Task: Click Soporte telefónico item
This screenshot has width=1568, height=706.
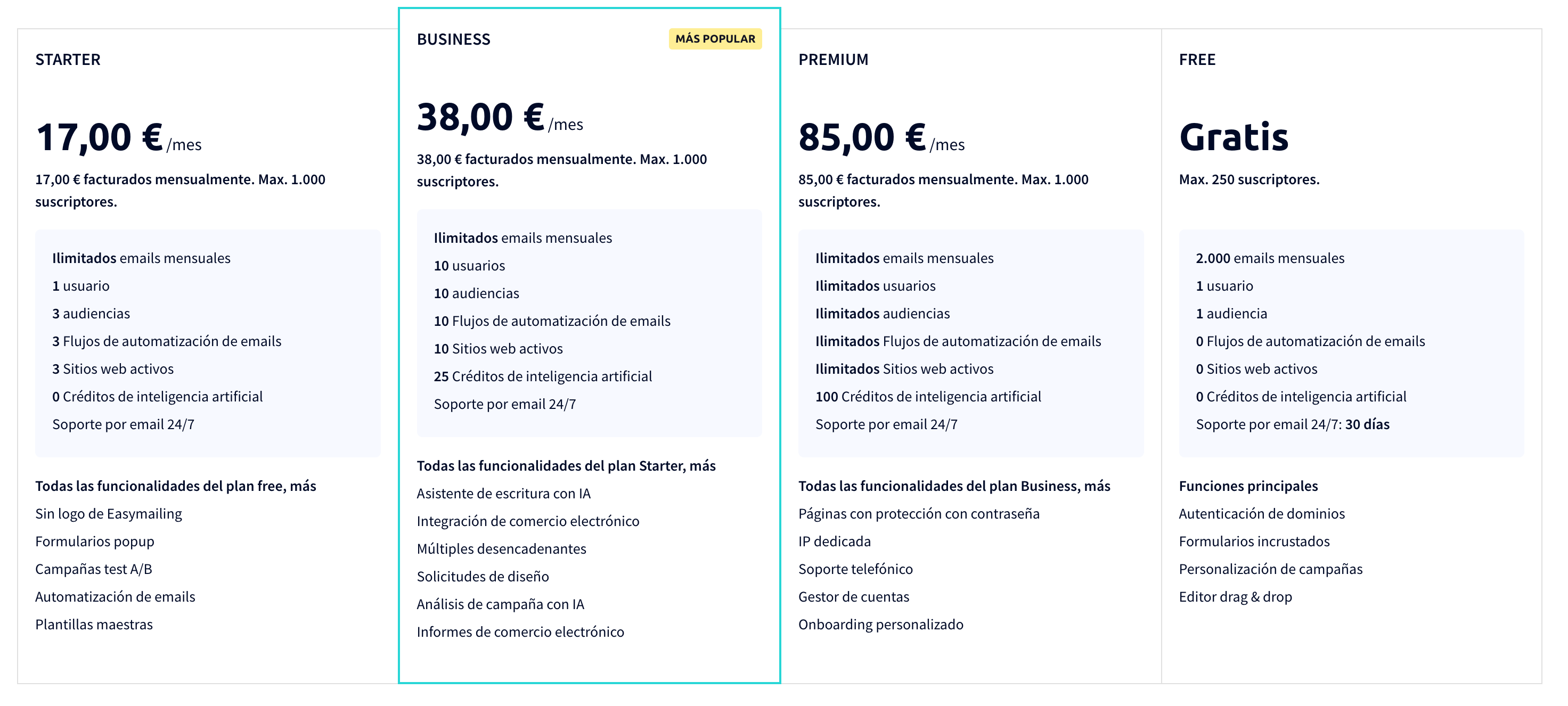Action: (856, 569)
